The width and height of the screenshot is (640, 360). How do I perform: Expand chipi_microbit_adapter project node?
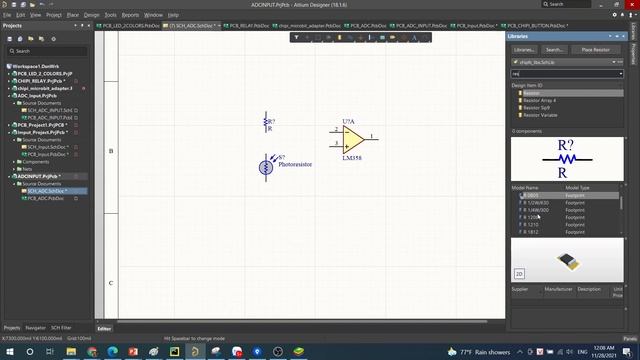(x=9, y=88)
